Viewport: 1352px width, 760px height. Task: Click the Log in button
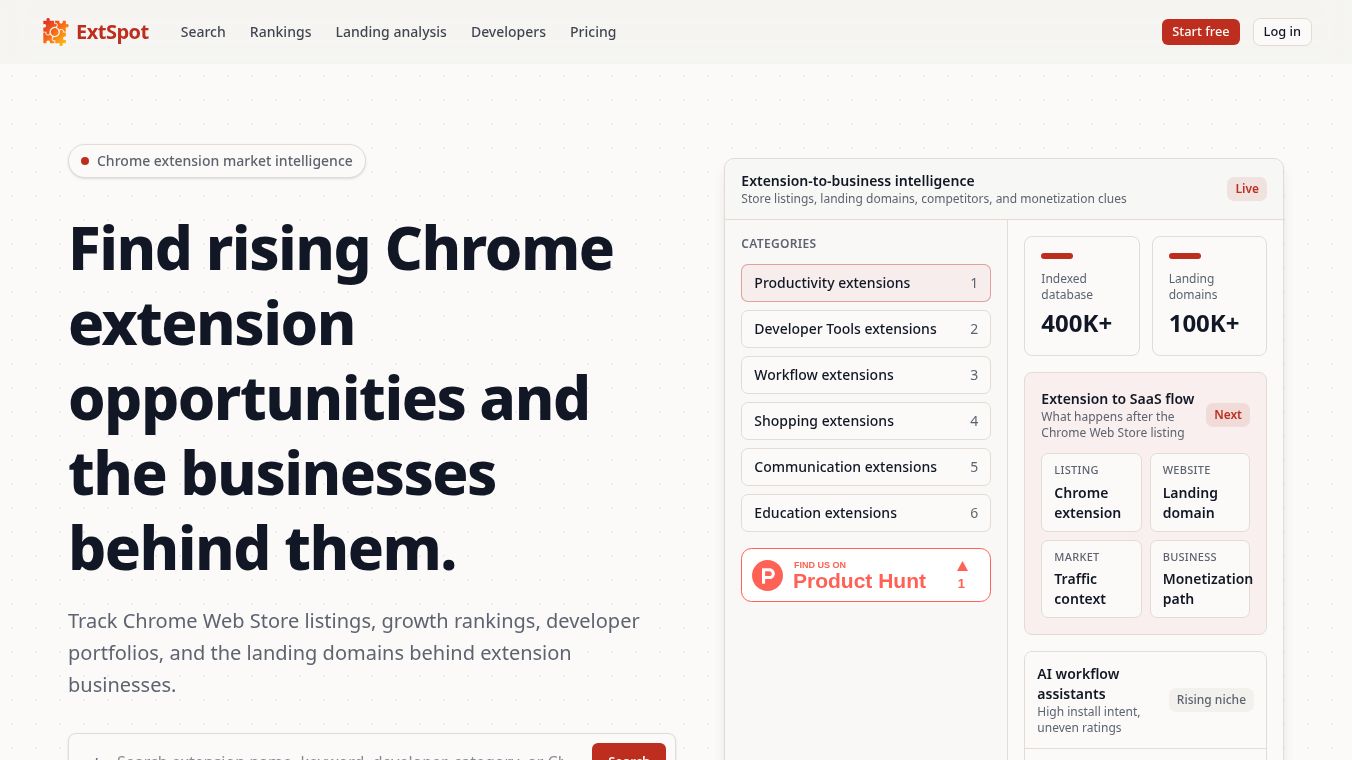tap(1282, 32)
